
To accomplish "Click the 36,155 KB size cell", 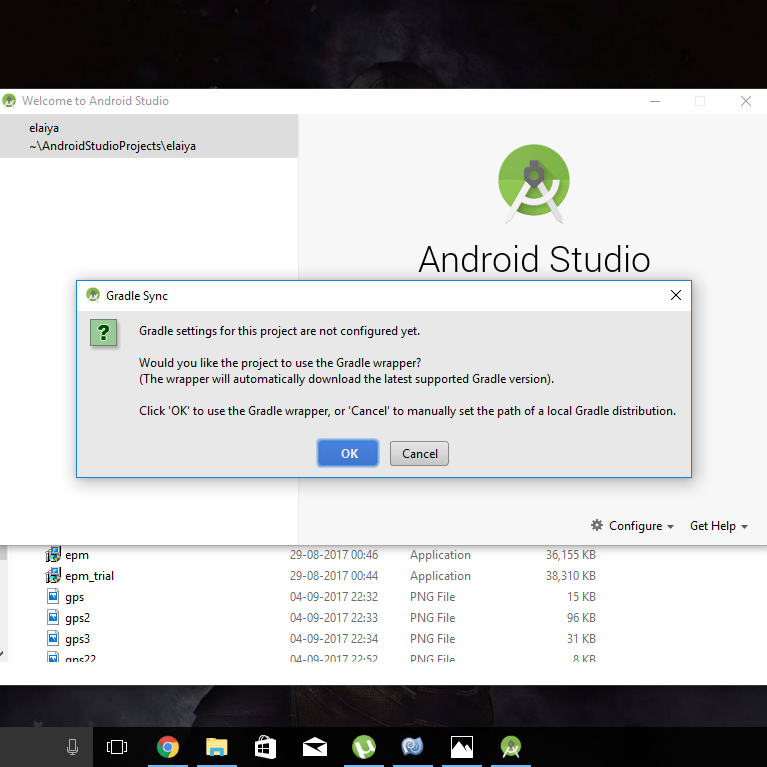I will click(x=570, y=555).
